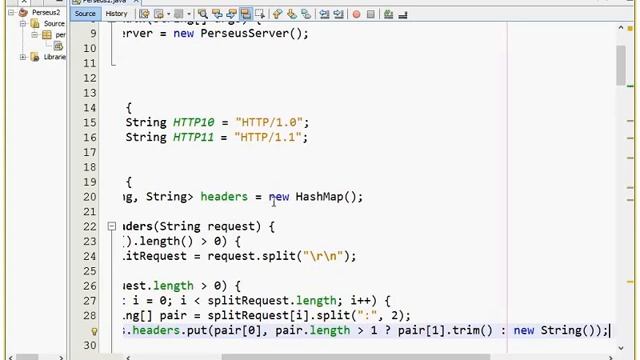Select the Perseus2 project label
This screenshot has width=640, height=360.
click(x=46, y=13)
